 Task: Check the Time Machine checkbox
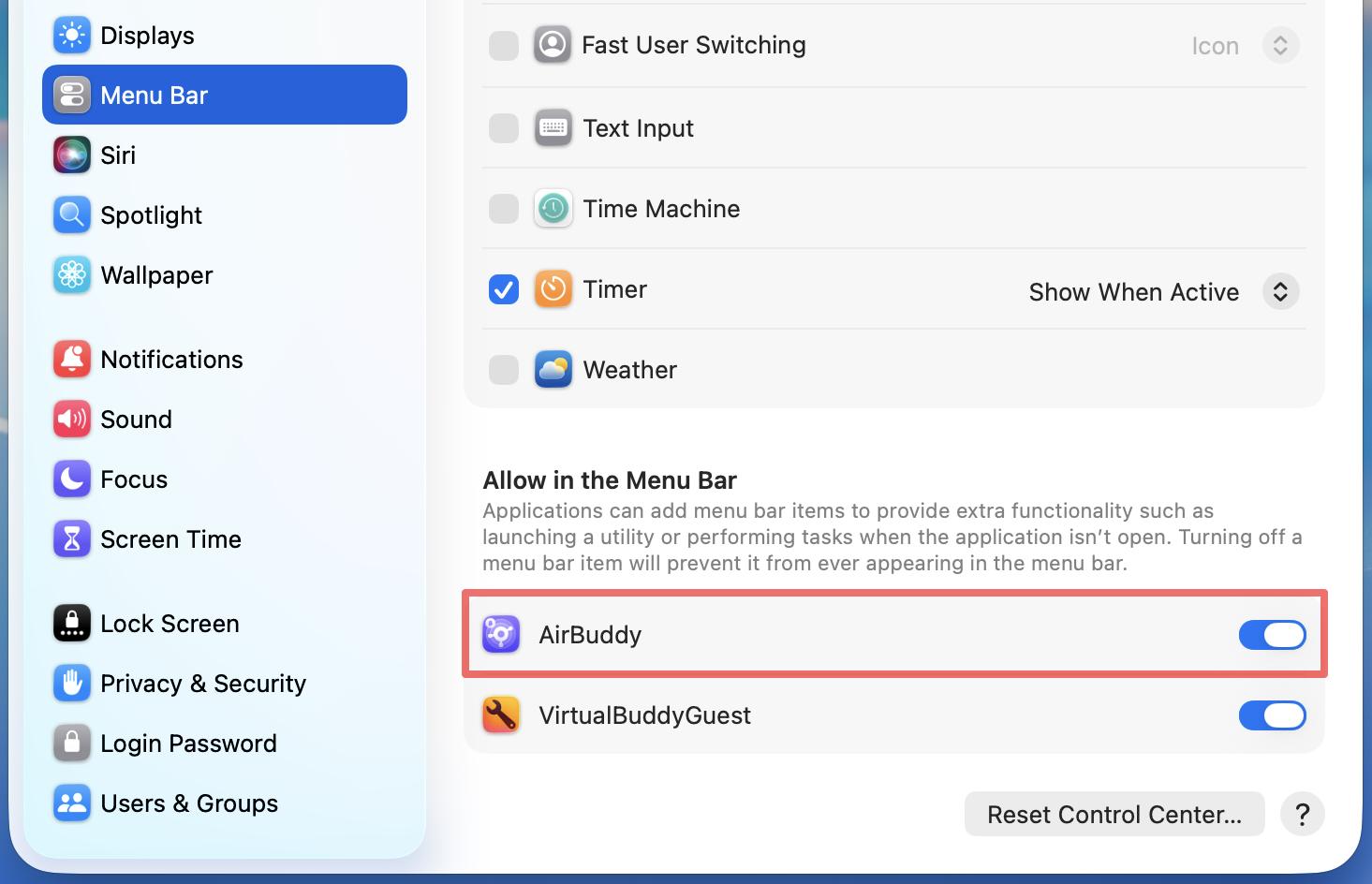click(504, 209)
